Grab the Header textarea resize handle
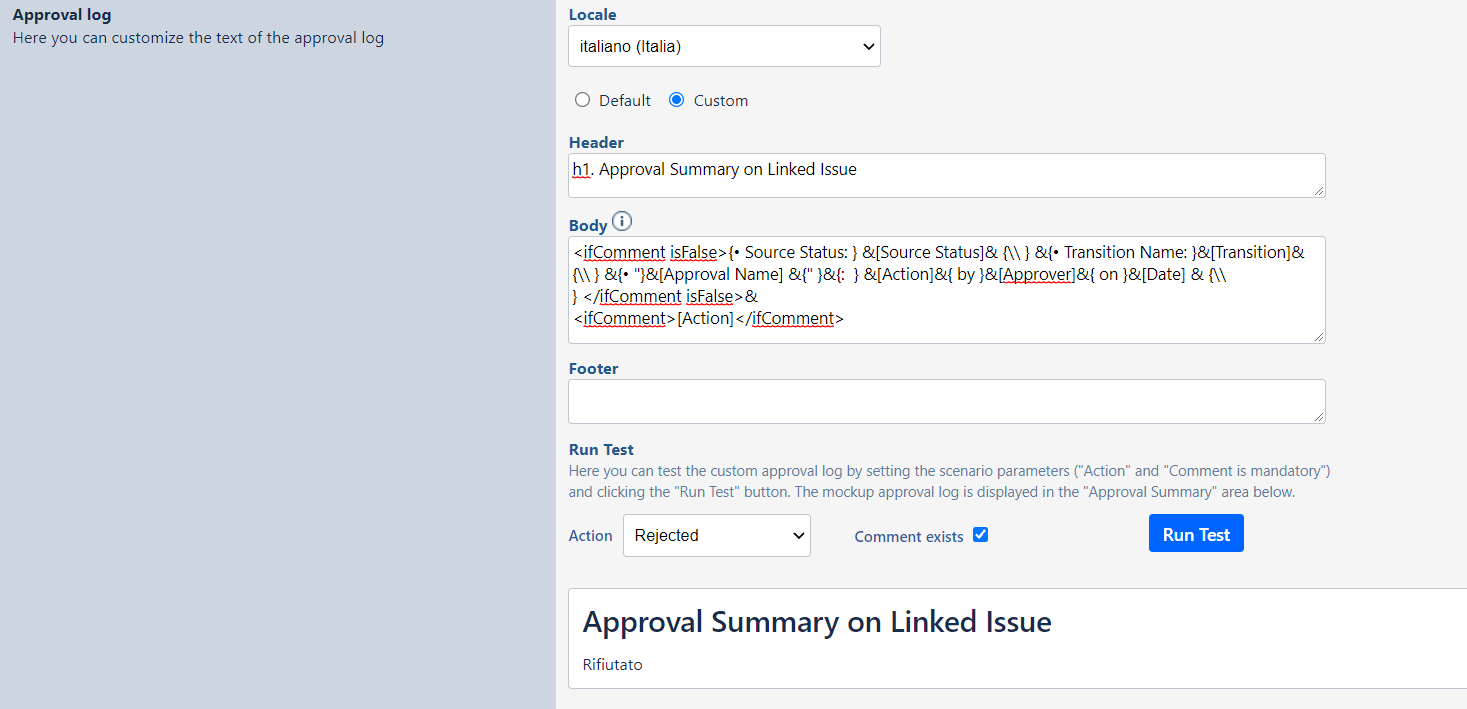The image size is (1467, 709). click(1319, 191)
